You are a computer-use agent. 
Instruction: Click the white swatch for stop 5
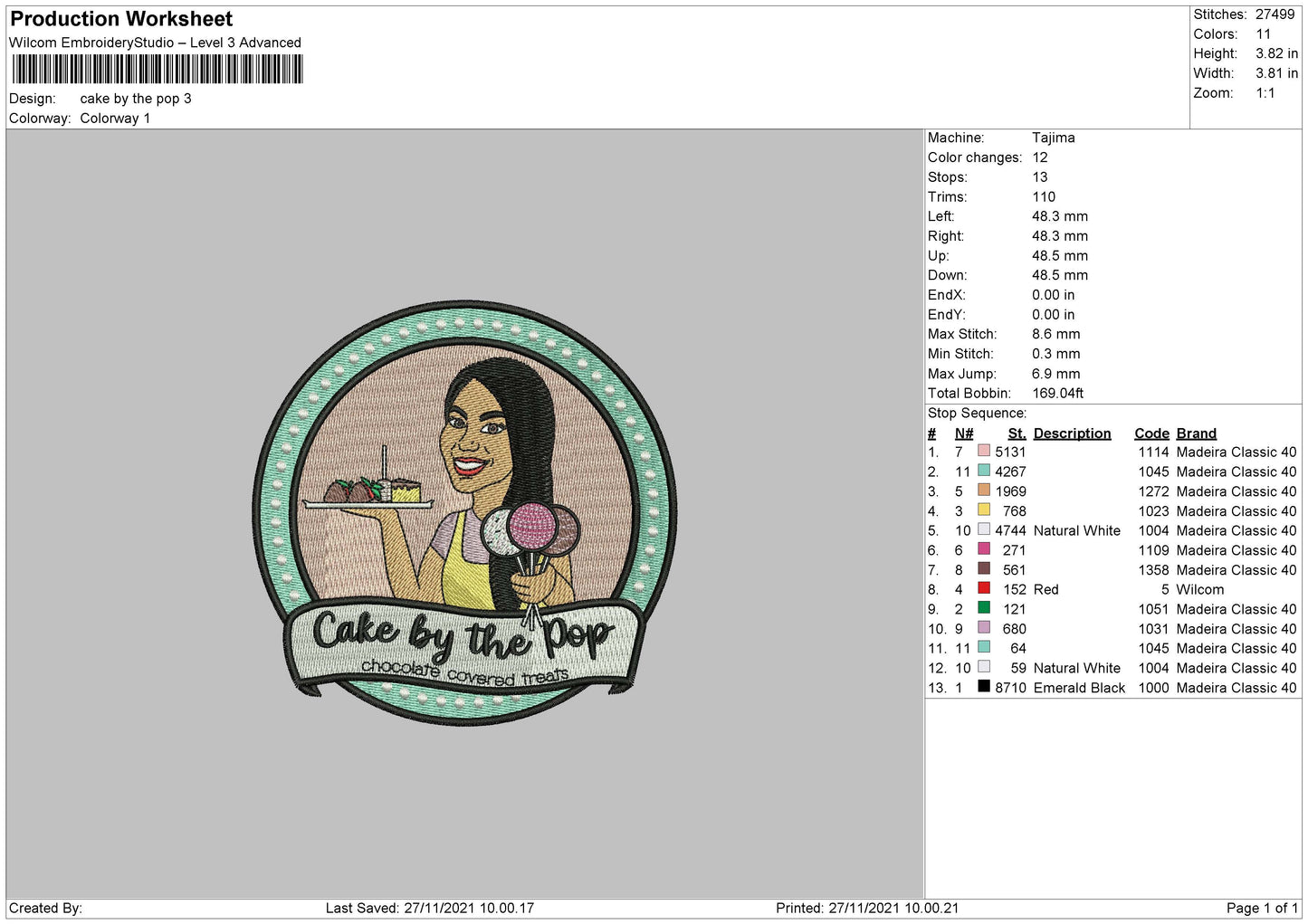[x=984, y=529]
